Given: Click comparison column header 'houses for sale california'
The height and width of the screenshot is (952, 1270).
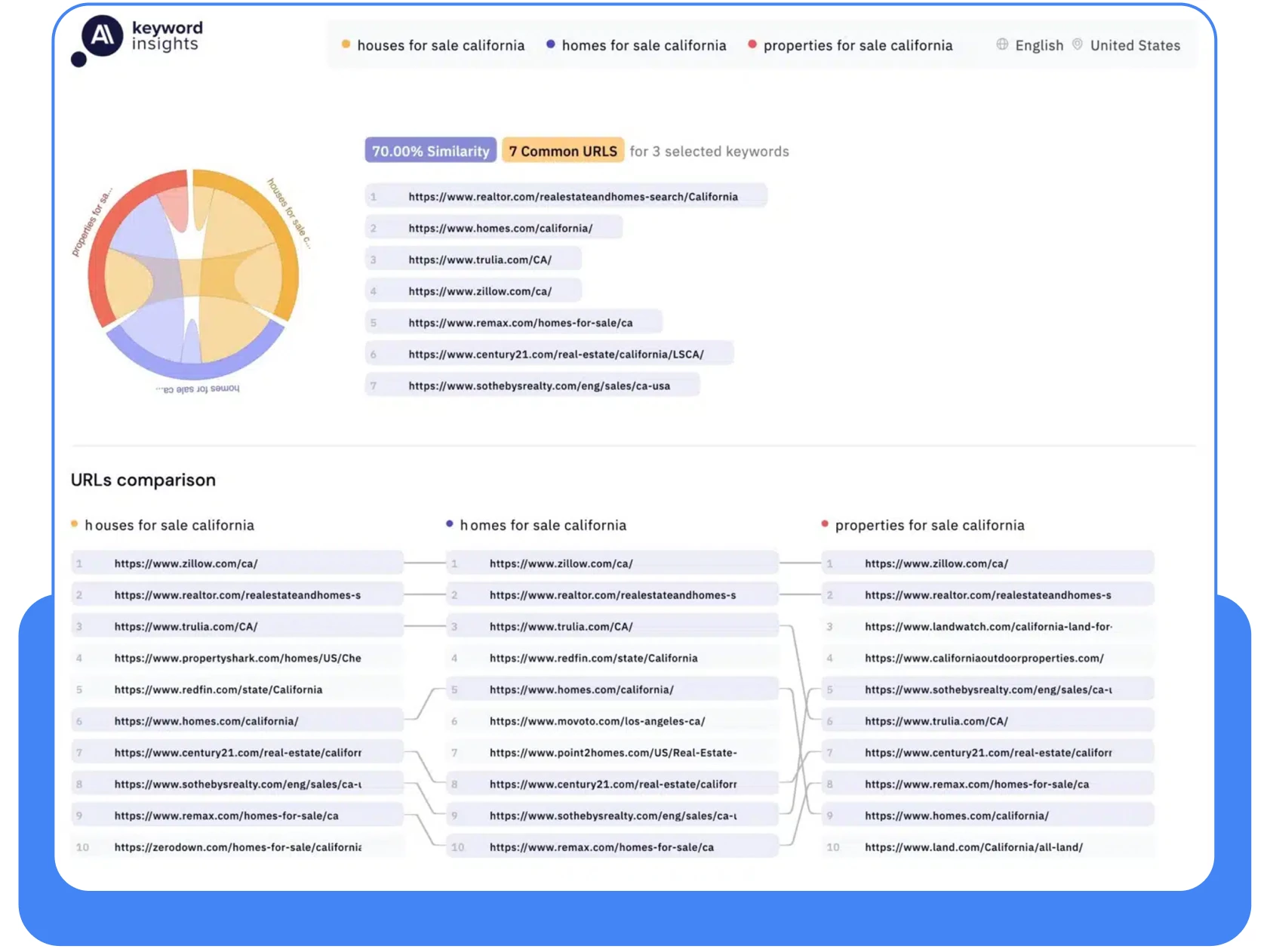Looking at the screenshot, I should click(x=169, y=525).
